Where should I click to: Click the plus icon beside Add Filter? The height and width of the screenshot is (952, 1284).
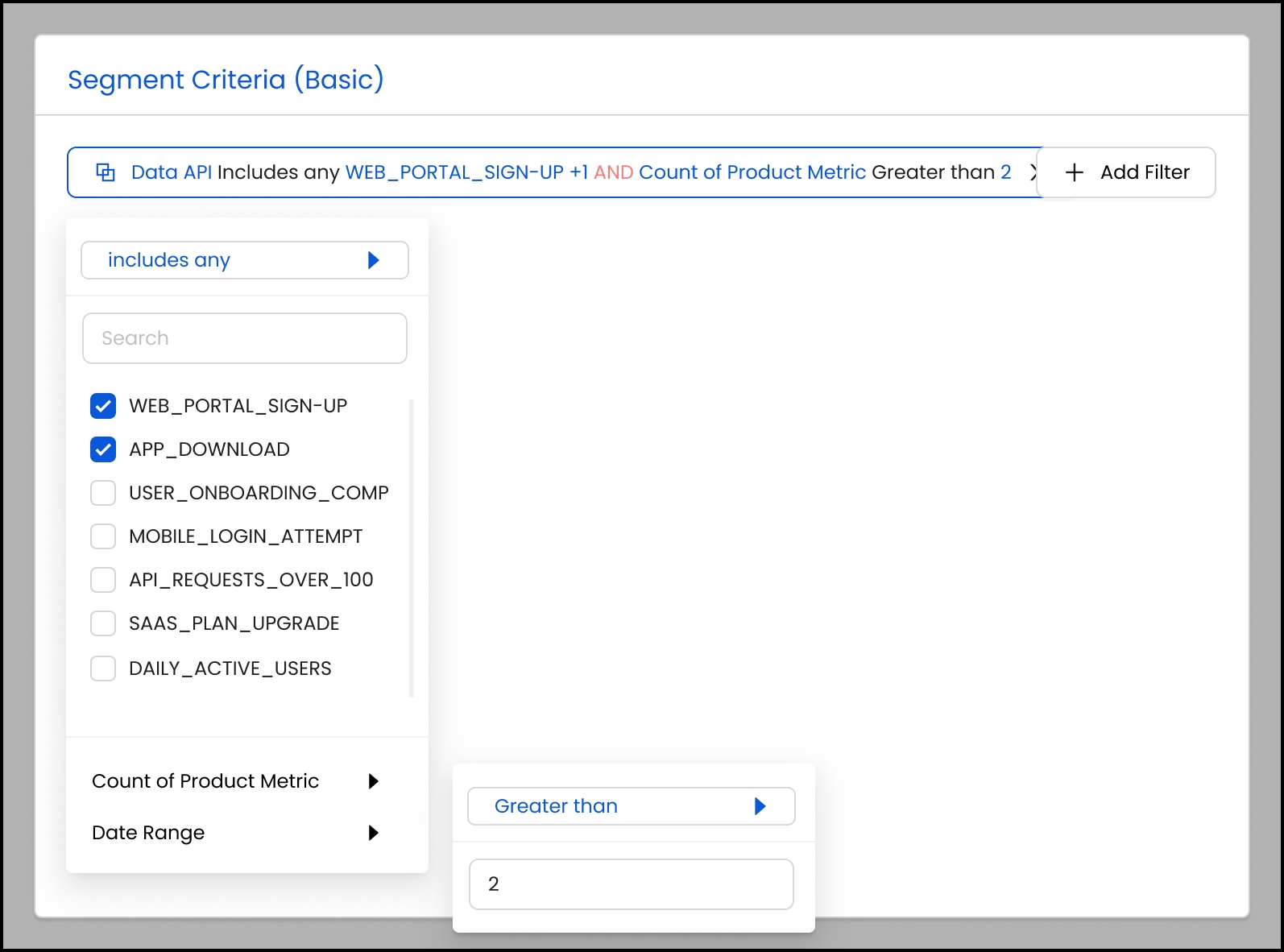[1074, 172]
